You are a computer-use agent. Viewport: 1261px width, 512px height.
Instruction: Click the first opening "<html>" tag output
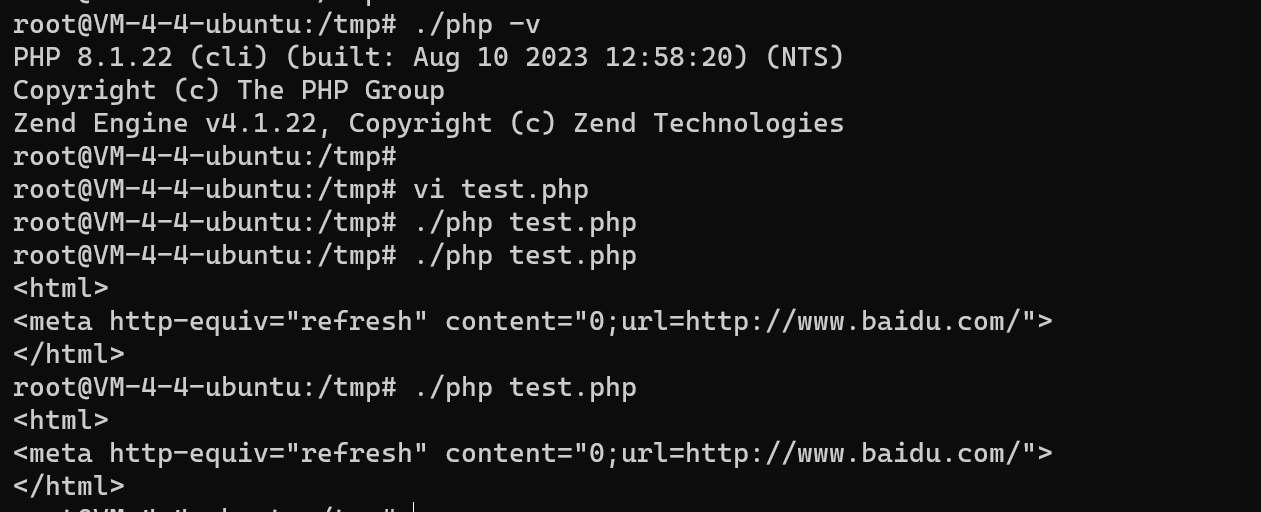pos(60,288)
